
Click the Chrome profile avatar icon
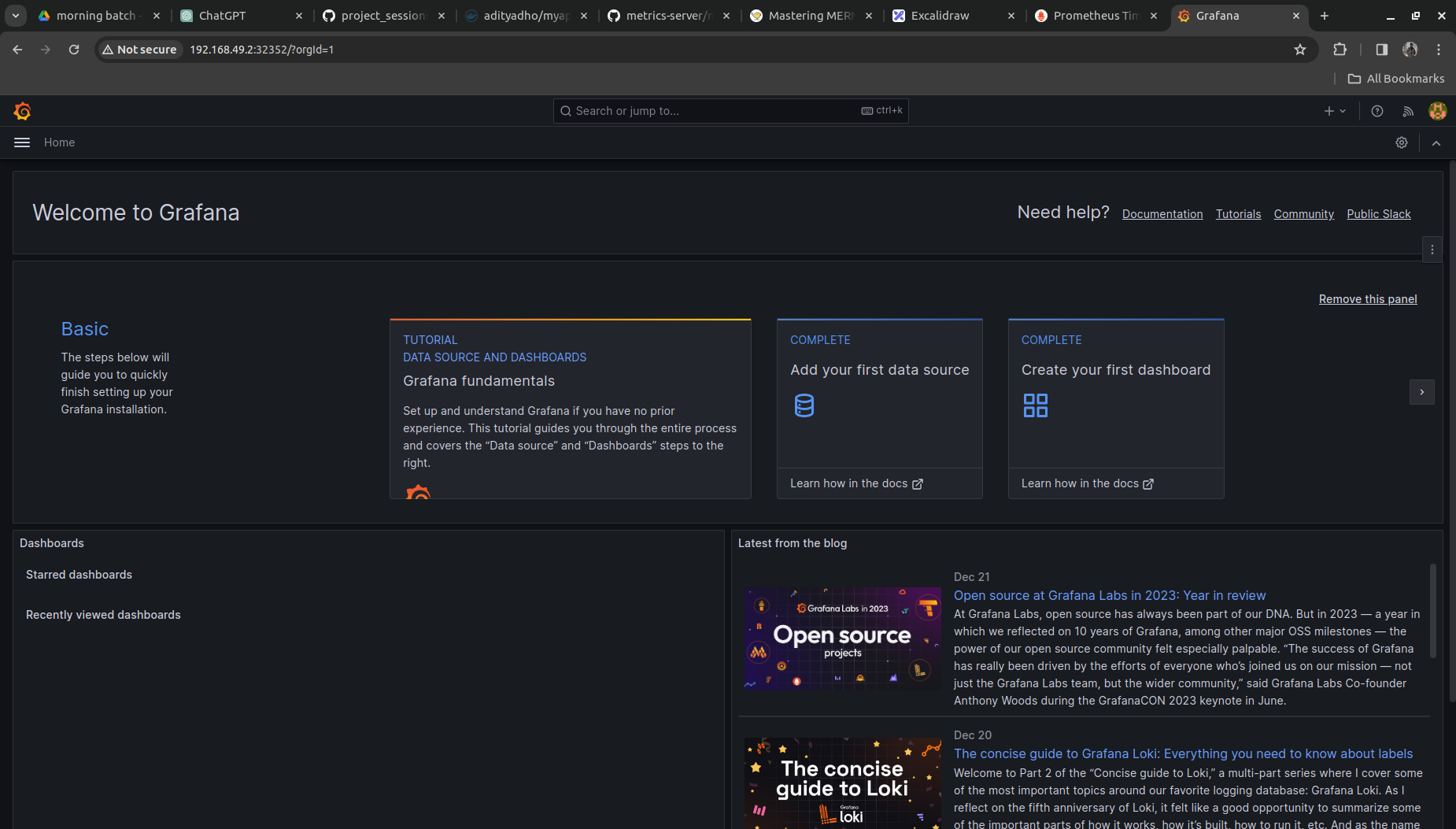pyautogui.click(x=1410, y=50)
